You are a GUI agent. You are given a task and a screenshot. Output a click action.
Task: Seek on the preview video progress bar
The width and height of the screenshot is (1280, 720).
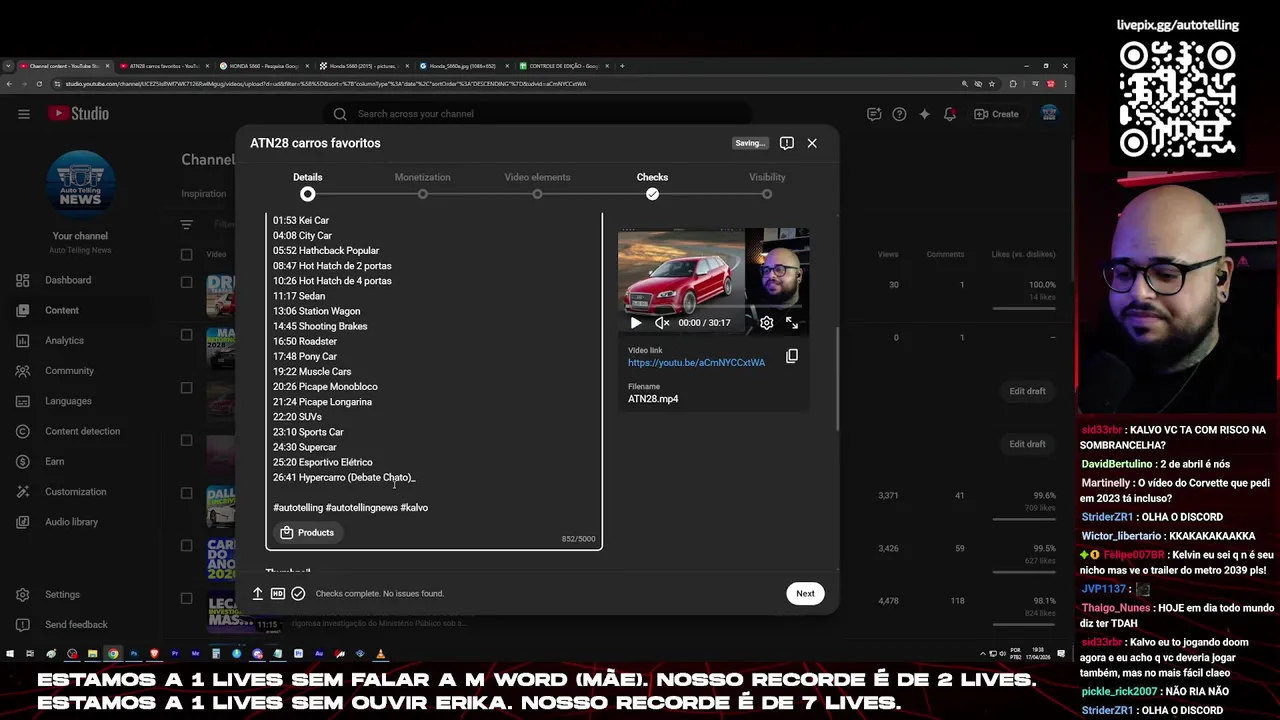click(713, 307)
